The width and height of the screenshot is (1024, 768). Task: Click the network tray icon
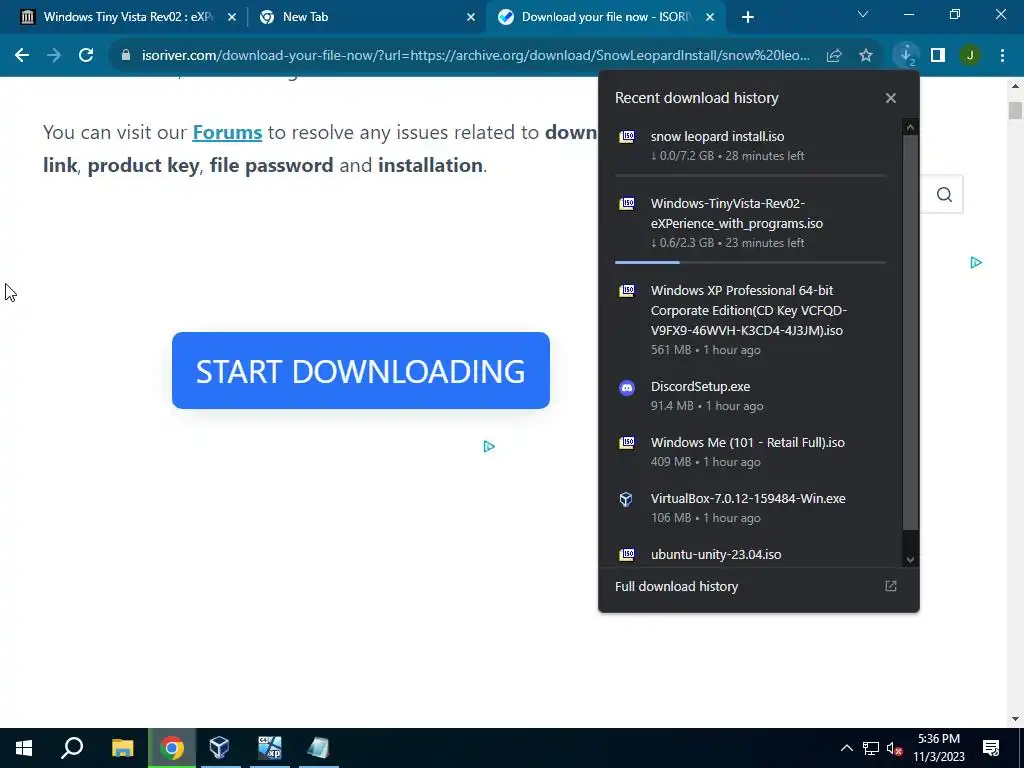point(871,748)
